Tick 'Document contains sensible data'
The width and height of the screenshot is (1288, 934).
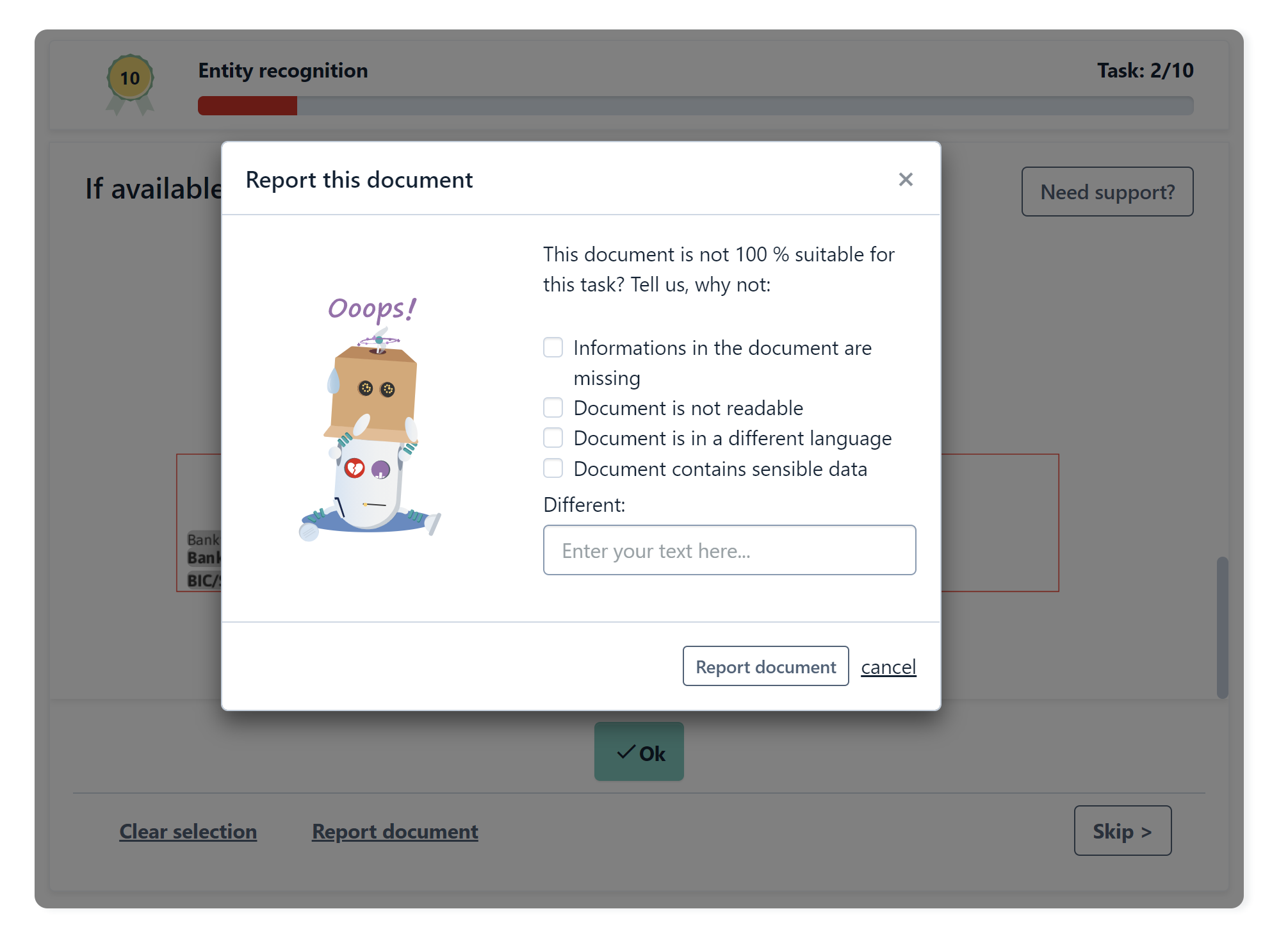[x=553, y=468]
